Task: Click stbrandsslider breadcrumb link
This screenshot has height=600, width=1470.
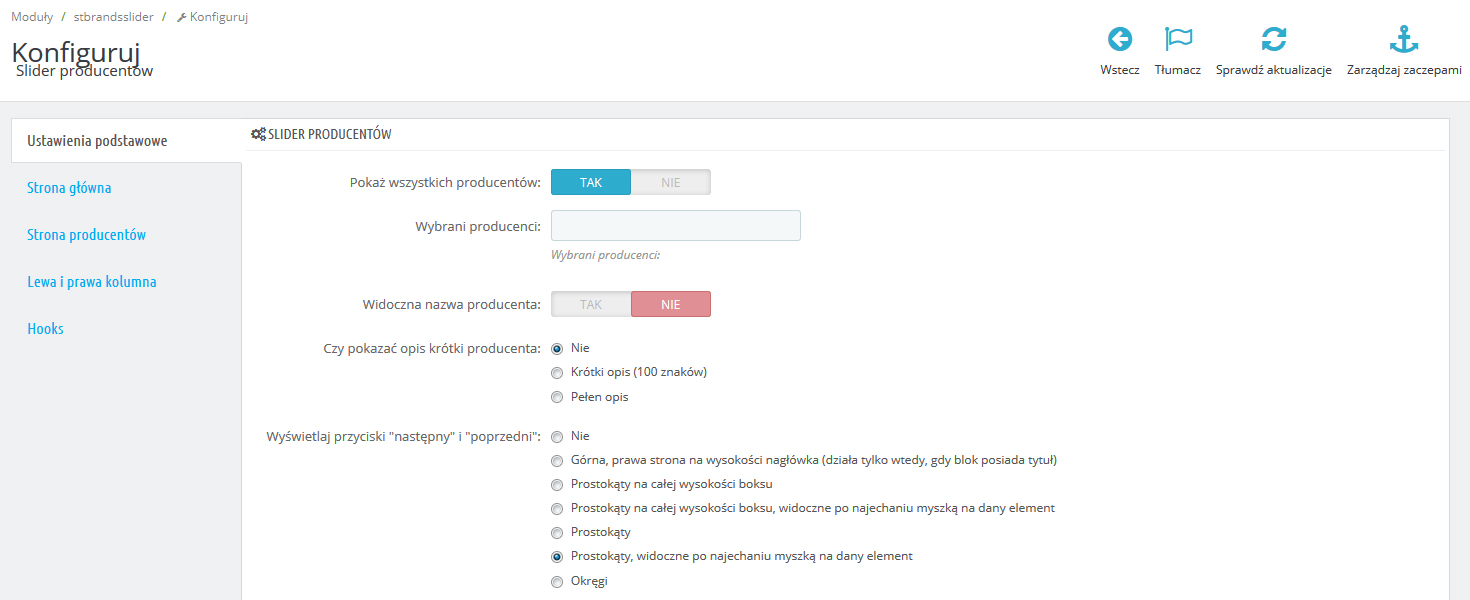Action: point(114,17)
